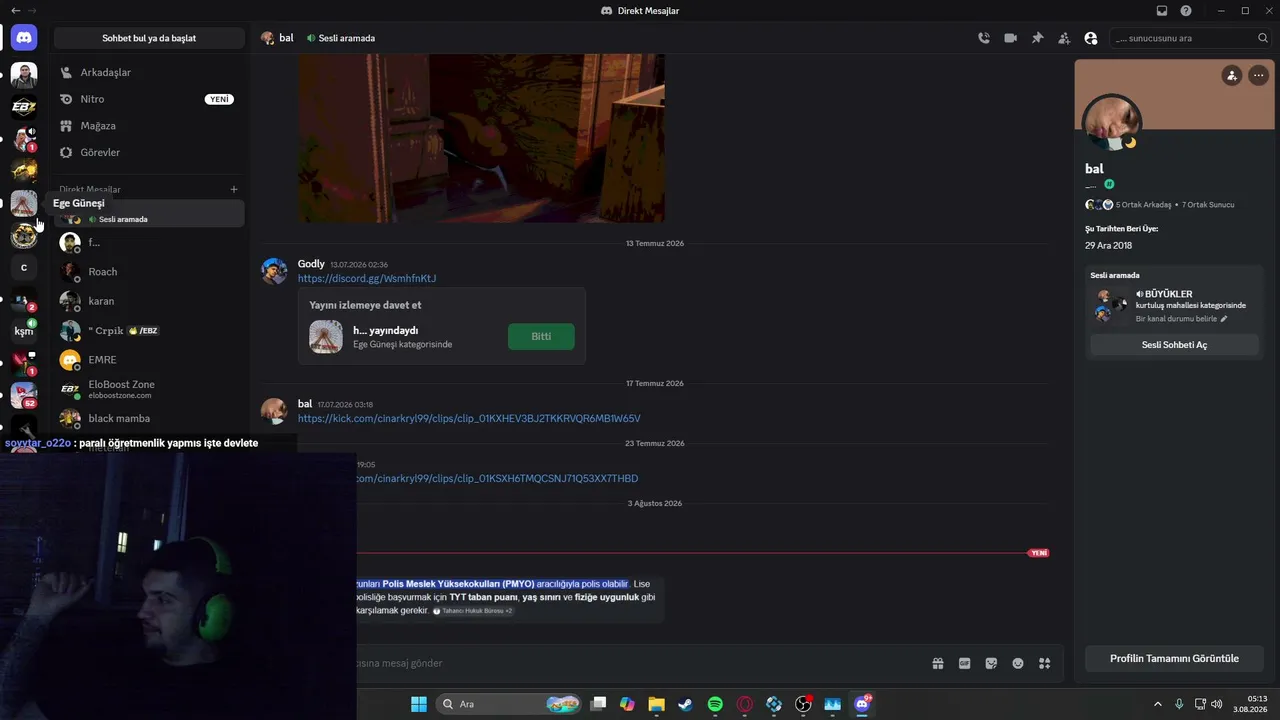Click the search field in DM header
Image resolution: width=1280 pixels, height=720 pixels.
[x=1191, y=38]
